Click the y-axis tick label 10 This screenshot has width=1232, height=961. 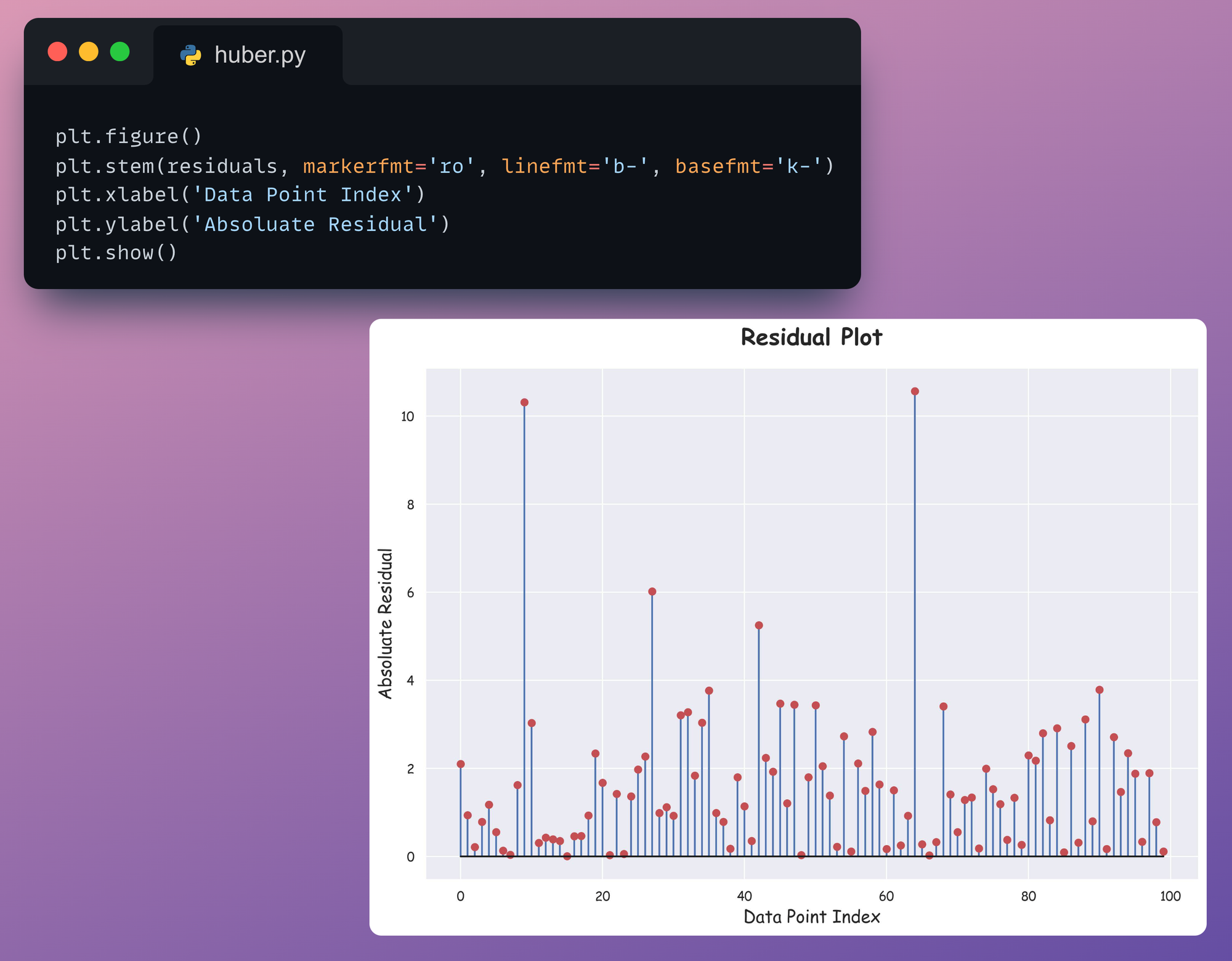pyautogui.click(x=408, y=416)
